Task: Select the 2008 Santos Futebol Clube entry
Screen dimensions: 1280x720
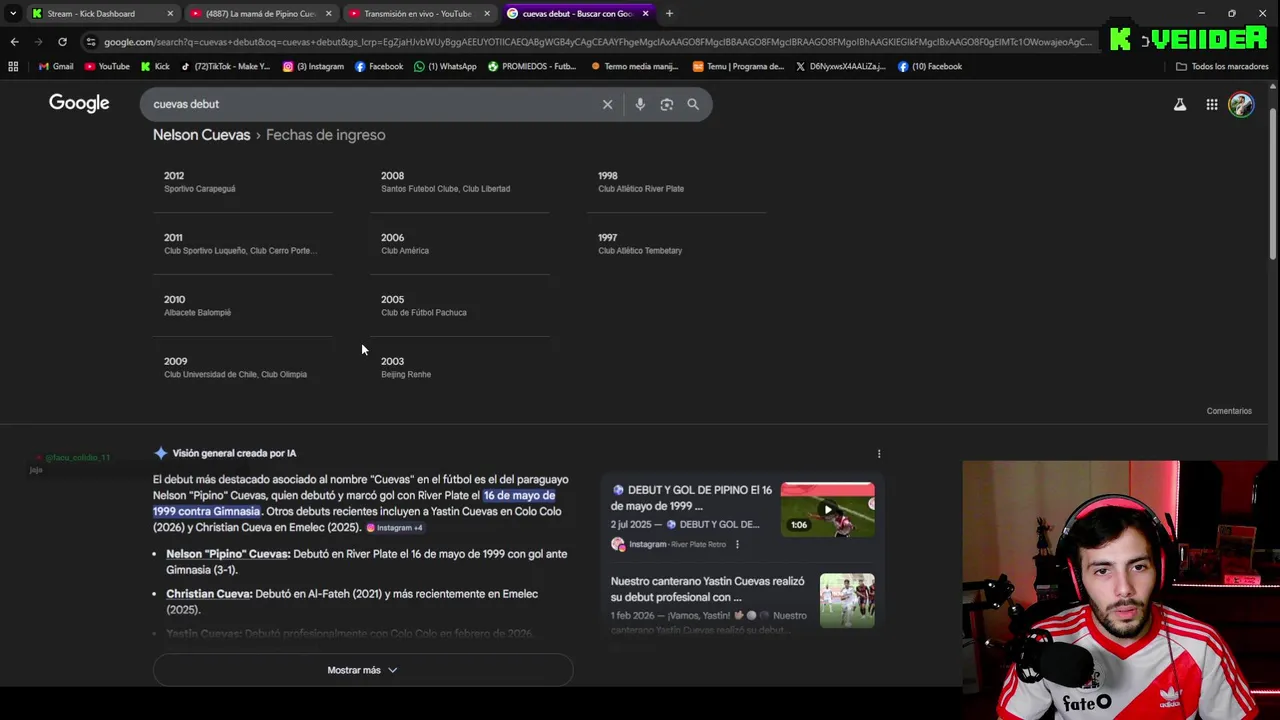Action: (x=459, y=181)
